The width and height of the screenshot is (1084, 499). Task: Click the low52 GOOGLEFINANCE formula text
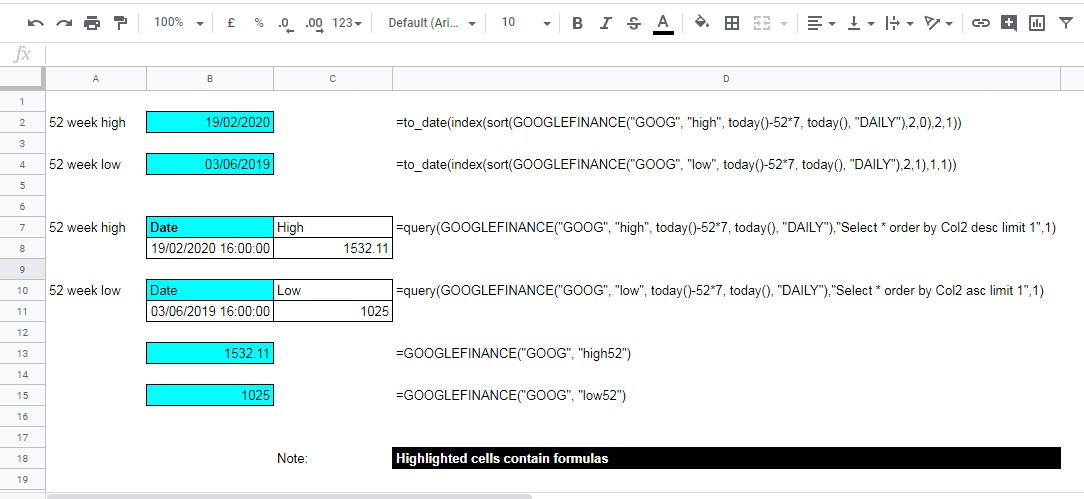point(510,396)
